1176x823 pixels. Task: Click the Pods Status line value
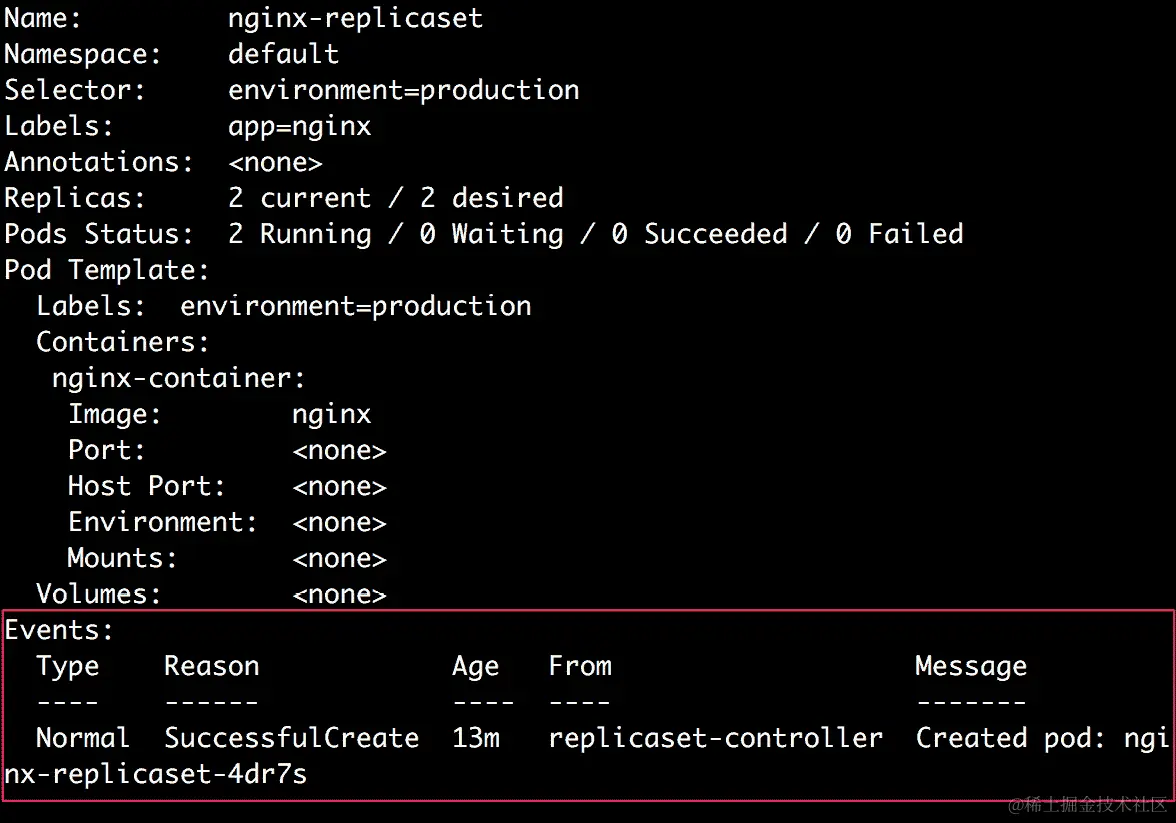click(595, 234)
